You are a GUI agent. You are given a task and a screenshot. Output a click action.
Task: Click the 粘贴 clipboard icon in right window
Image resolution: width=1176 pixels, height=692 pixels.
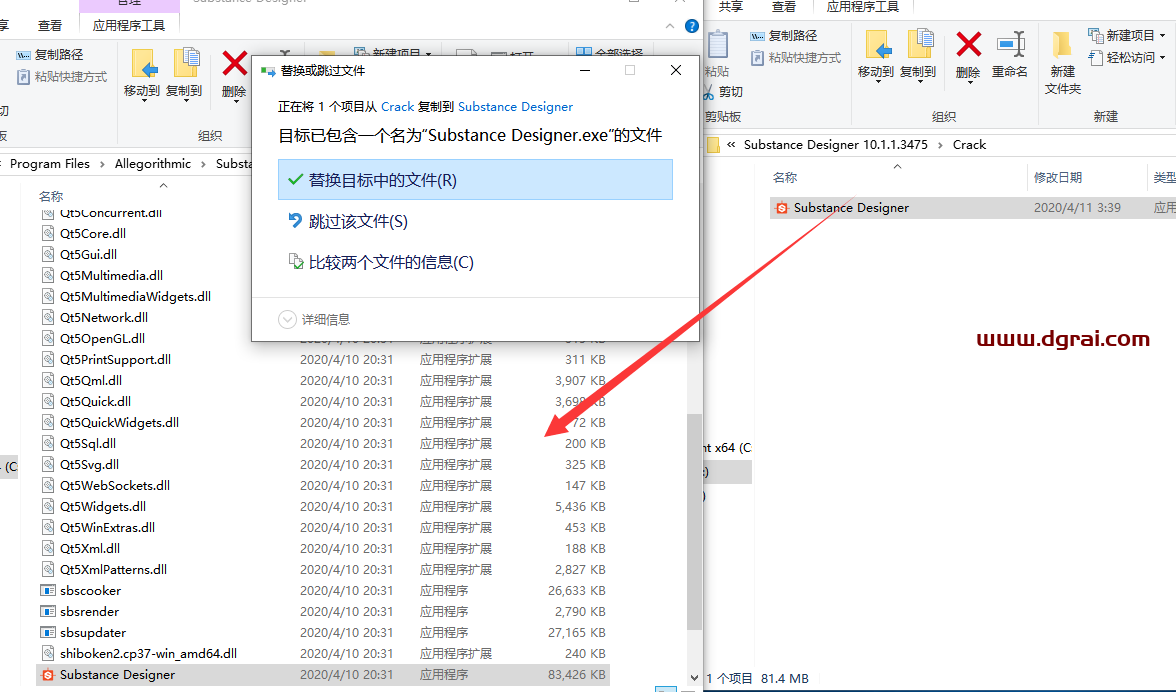click(x=717, y=45)
